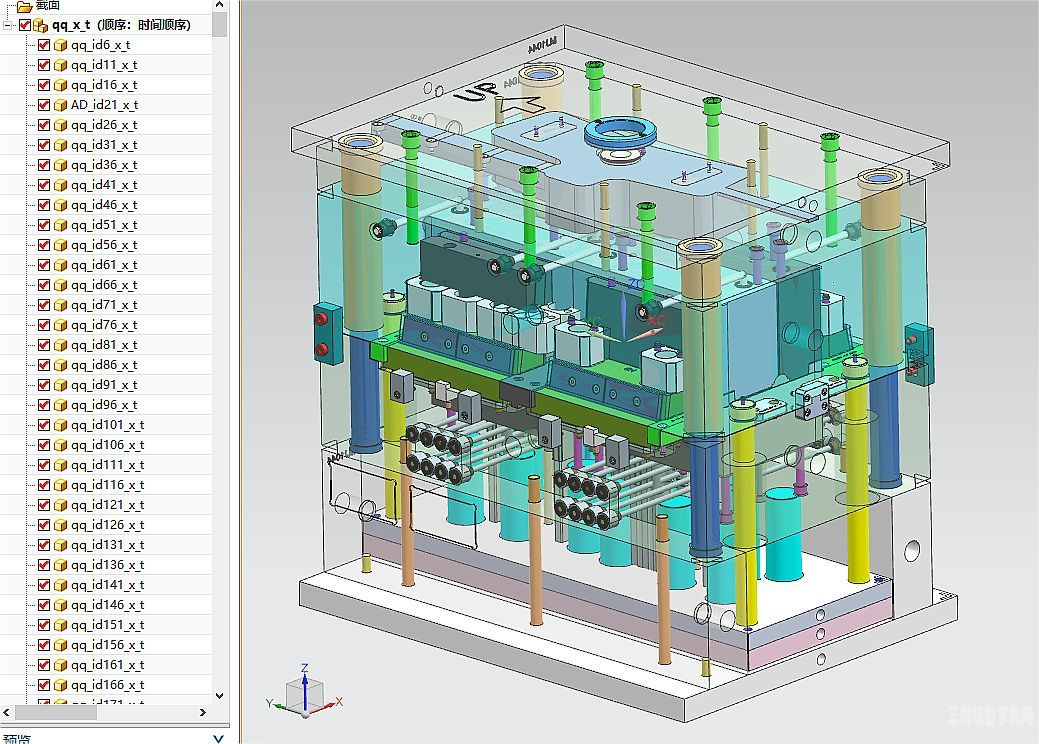Select the qq_id161_x_t tree row
The width and height of the screenshot is (1039, 744).
click(106, 664)
